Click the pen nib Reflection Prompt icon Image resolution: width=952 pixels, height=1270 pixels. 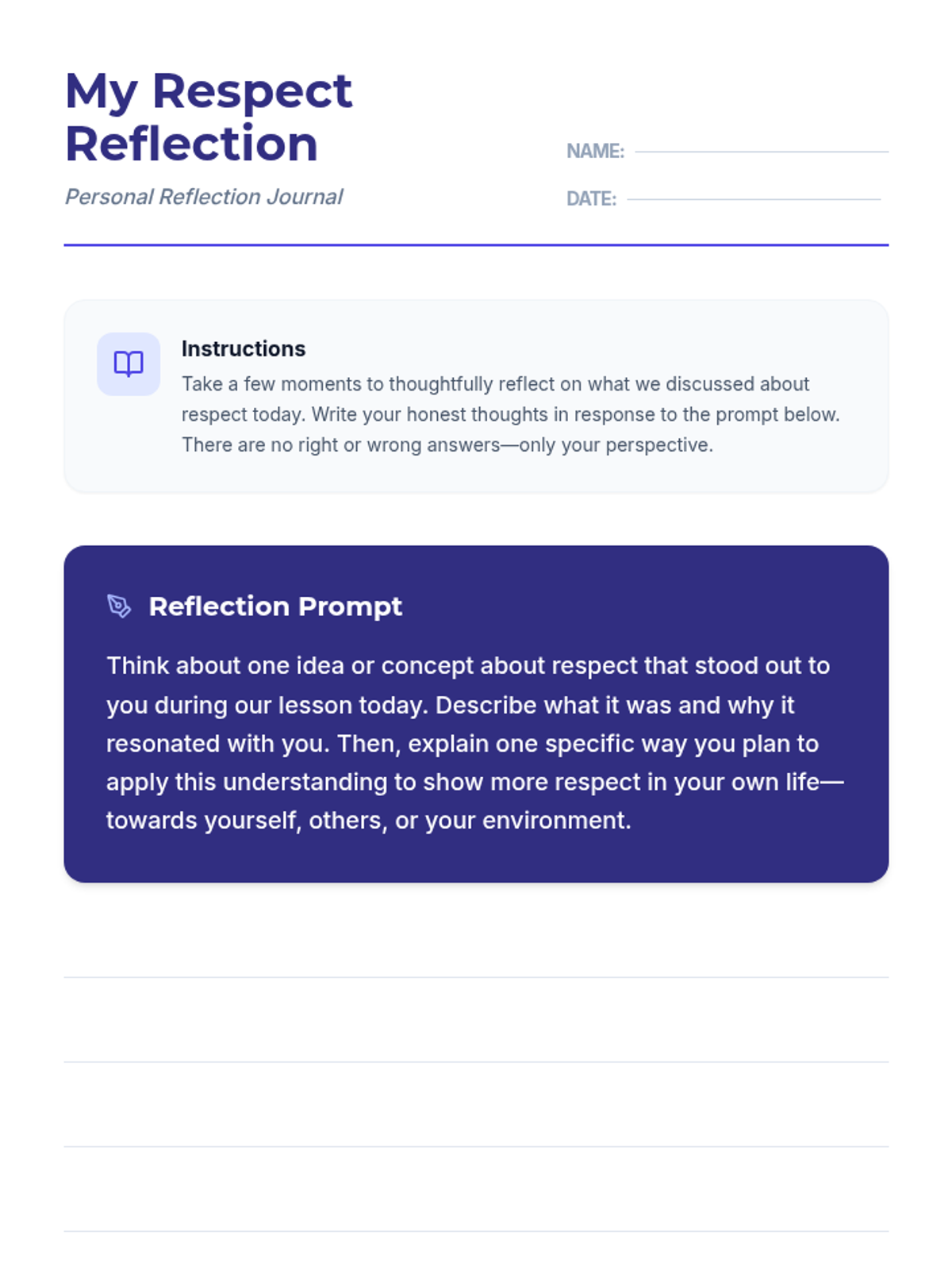click(119, 606)
